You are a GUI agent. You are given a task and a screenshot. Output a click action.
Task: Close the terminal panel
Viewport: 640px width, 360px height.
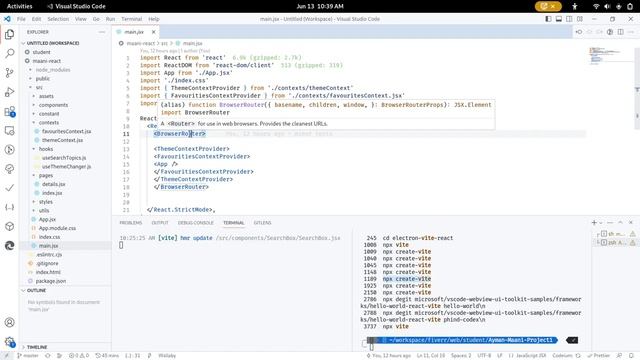pos(631,222)
